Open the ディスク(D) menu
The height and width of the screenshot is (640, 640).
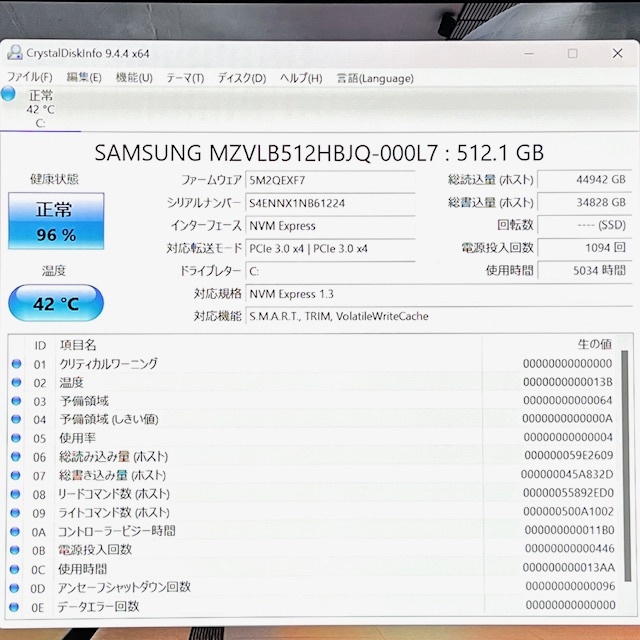(242, 78)
